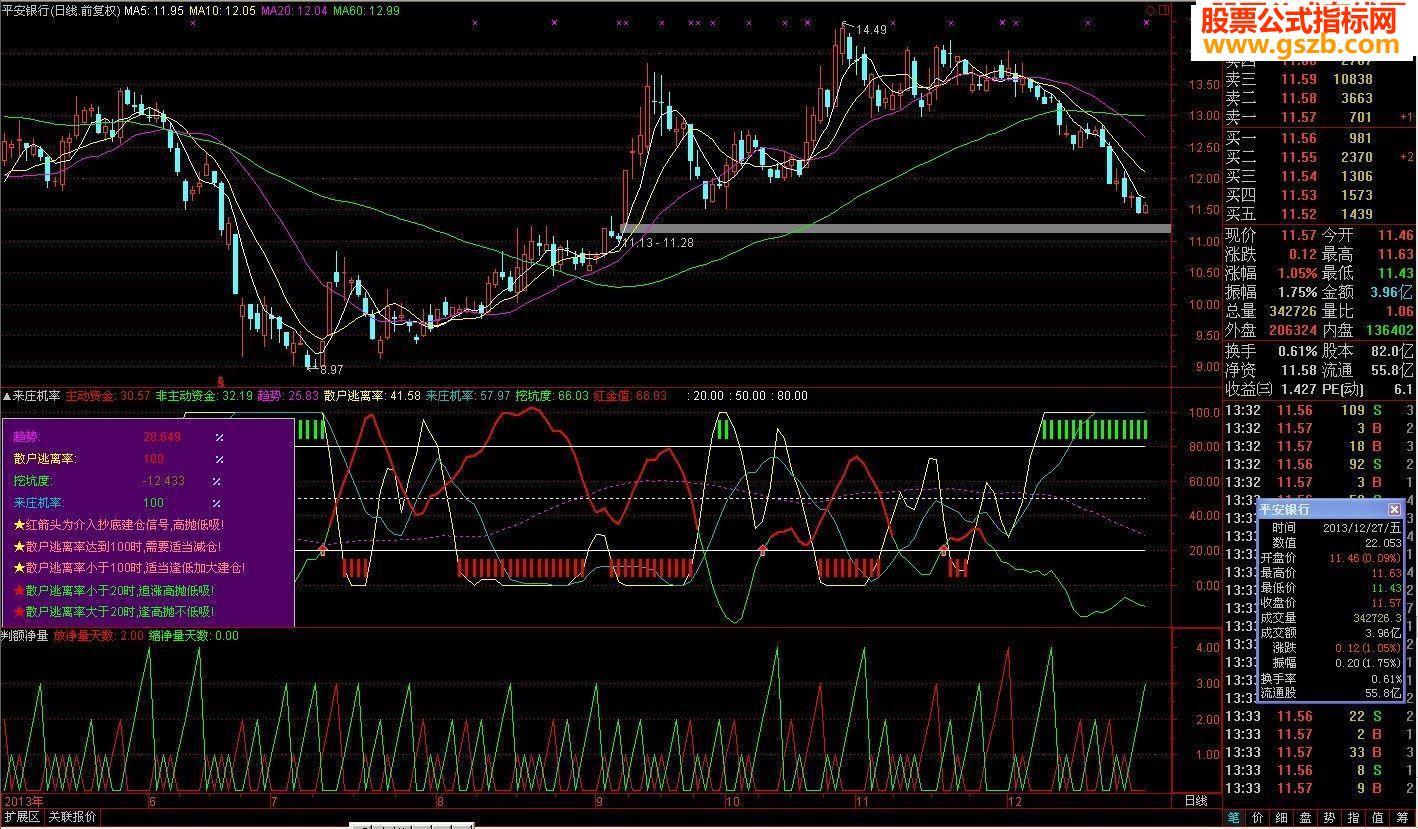Click the 买一 bid price 11.56
This screenshot has height=829, width=1418.
coord(1300,138)
